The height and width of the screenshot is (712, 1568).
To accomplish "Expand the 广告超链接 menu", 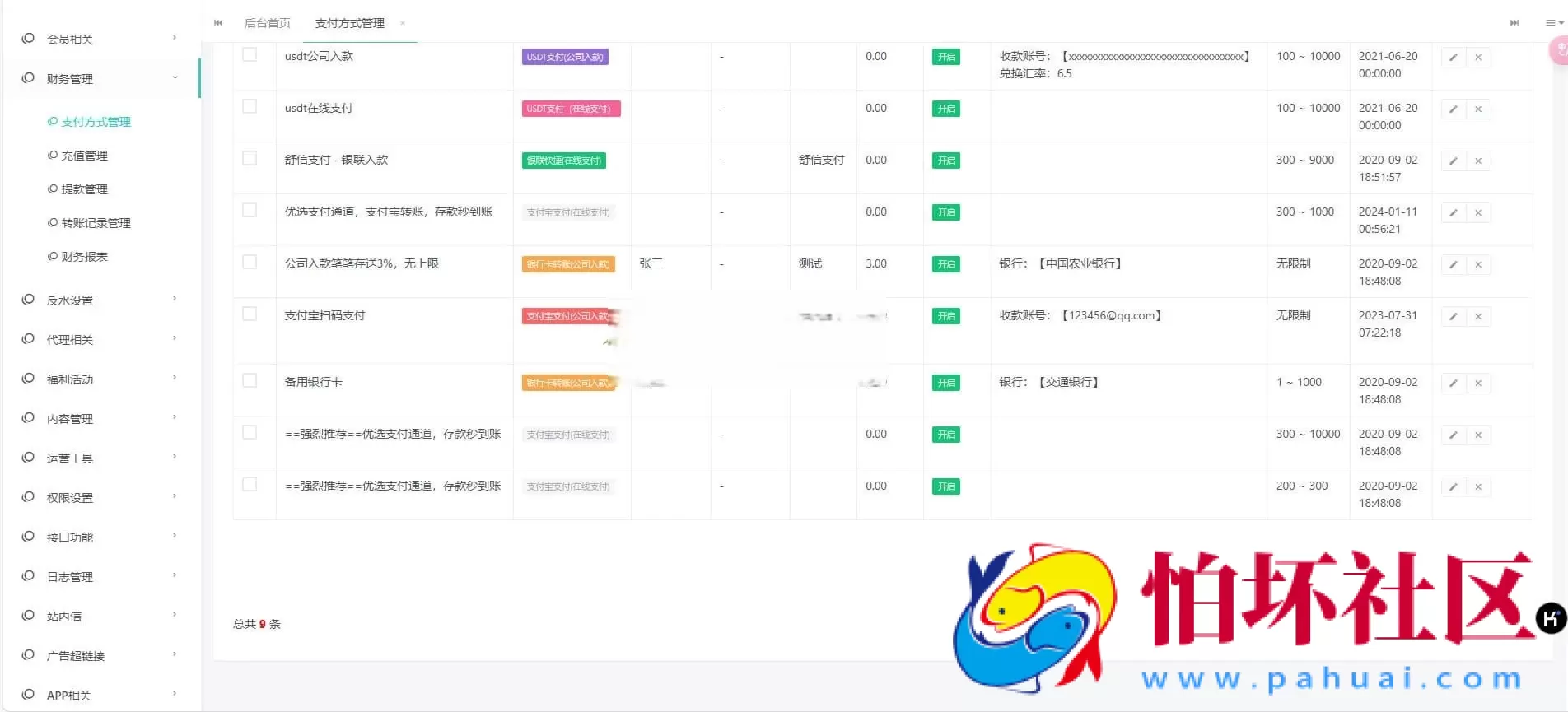I will click(x=101, y=655).
